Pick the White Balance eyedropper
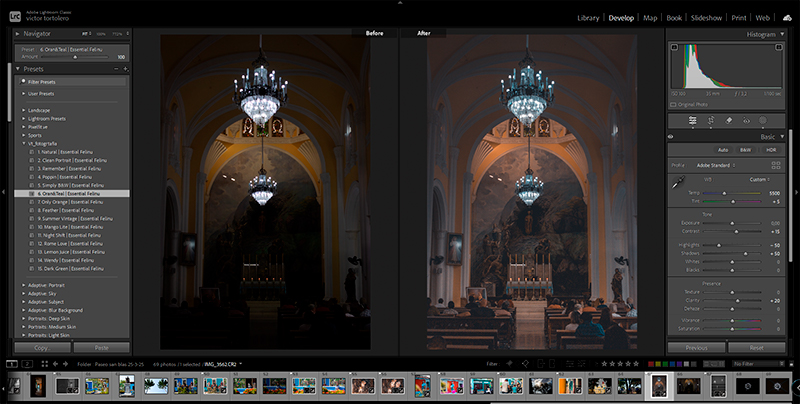800x404 pixels. (678, 181)
